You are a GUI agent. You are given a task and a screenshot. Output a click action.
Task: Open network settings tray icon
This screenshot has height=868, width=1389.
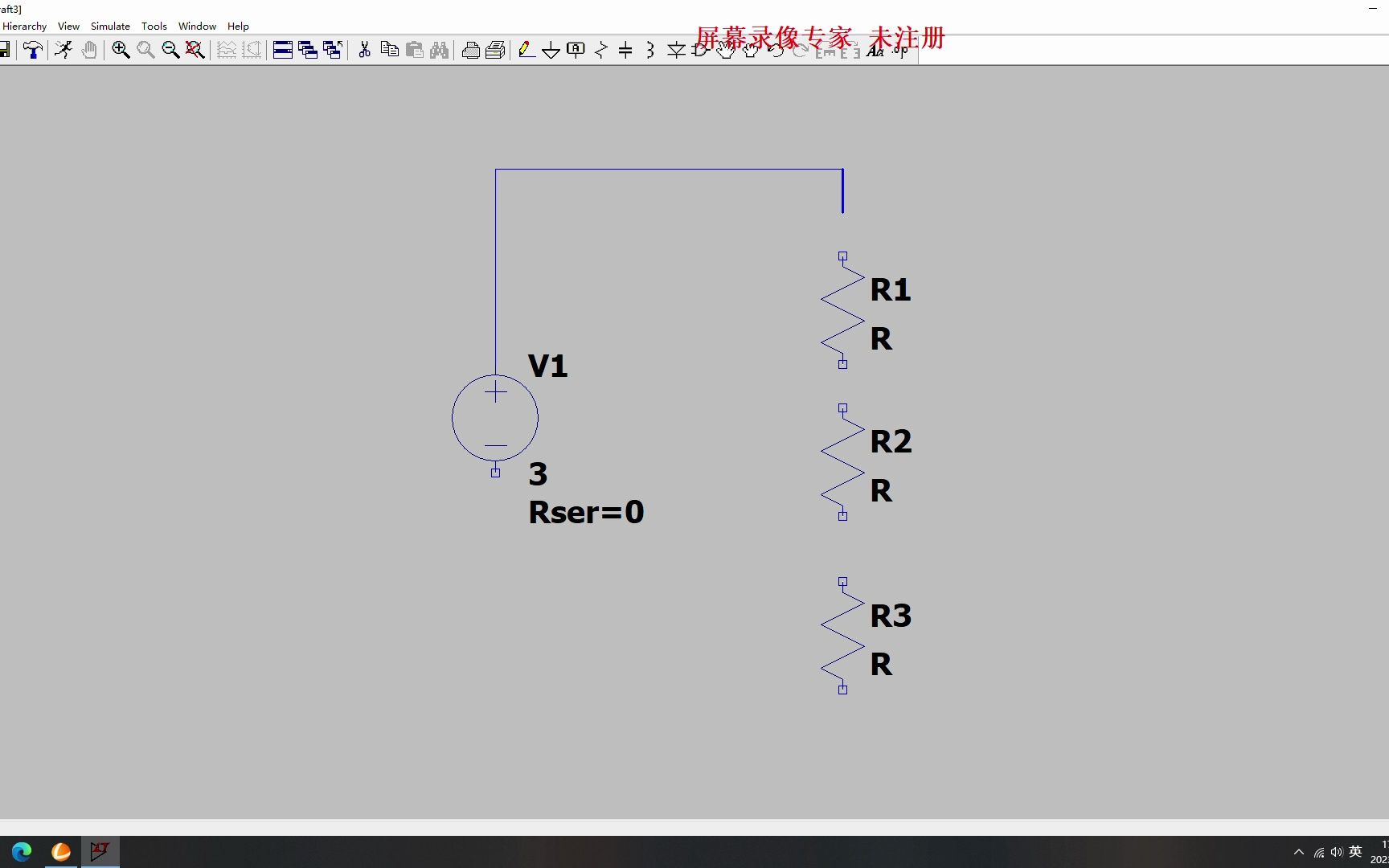1318,852
